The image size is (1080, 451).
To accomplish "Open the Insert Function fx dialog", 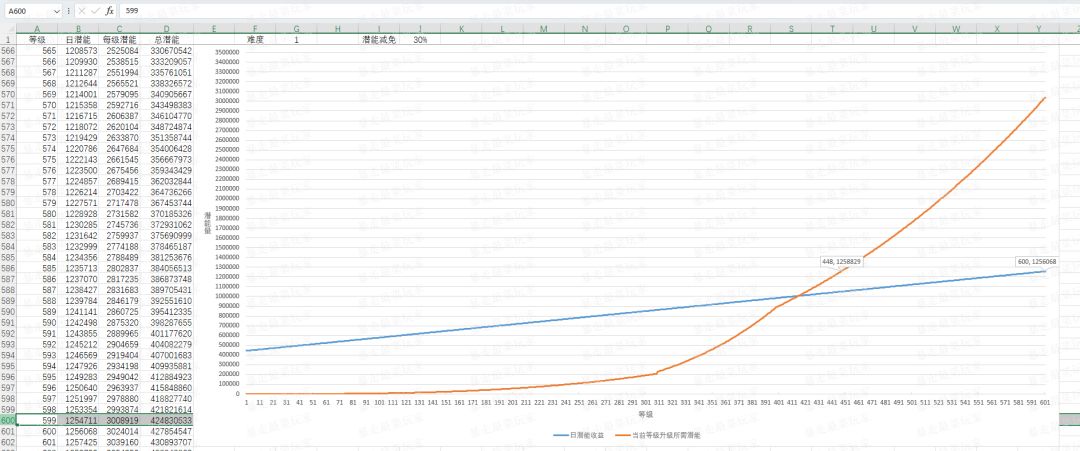I will (110, 11).
